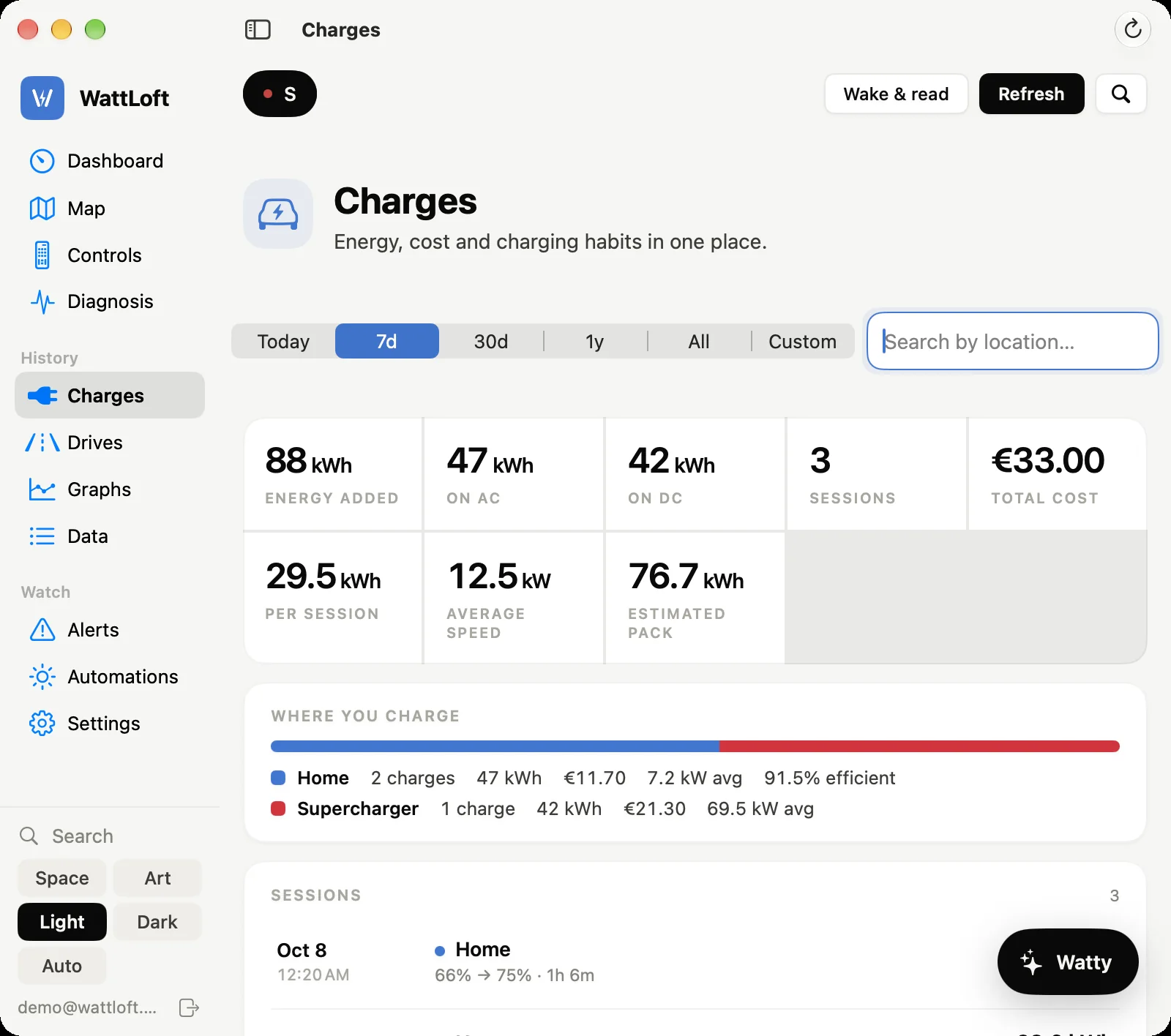Switch theme to Art
The height and width of the screenshot is (1036, 1171).
tap(157, 878)
